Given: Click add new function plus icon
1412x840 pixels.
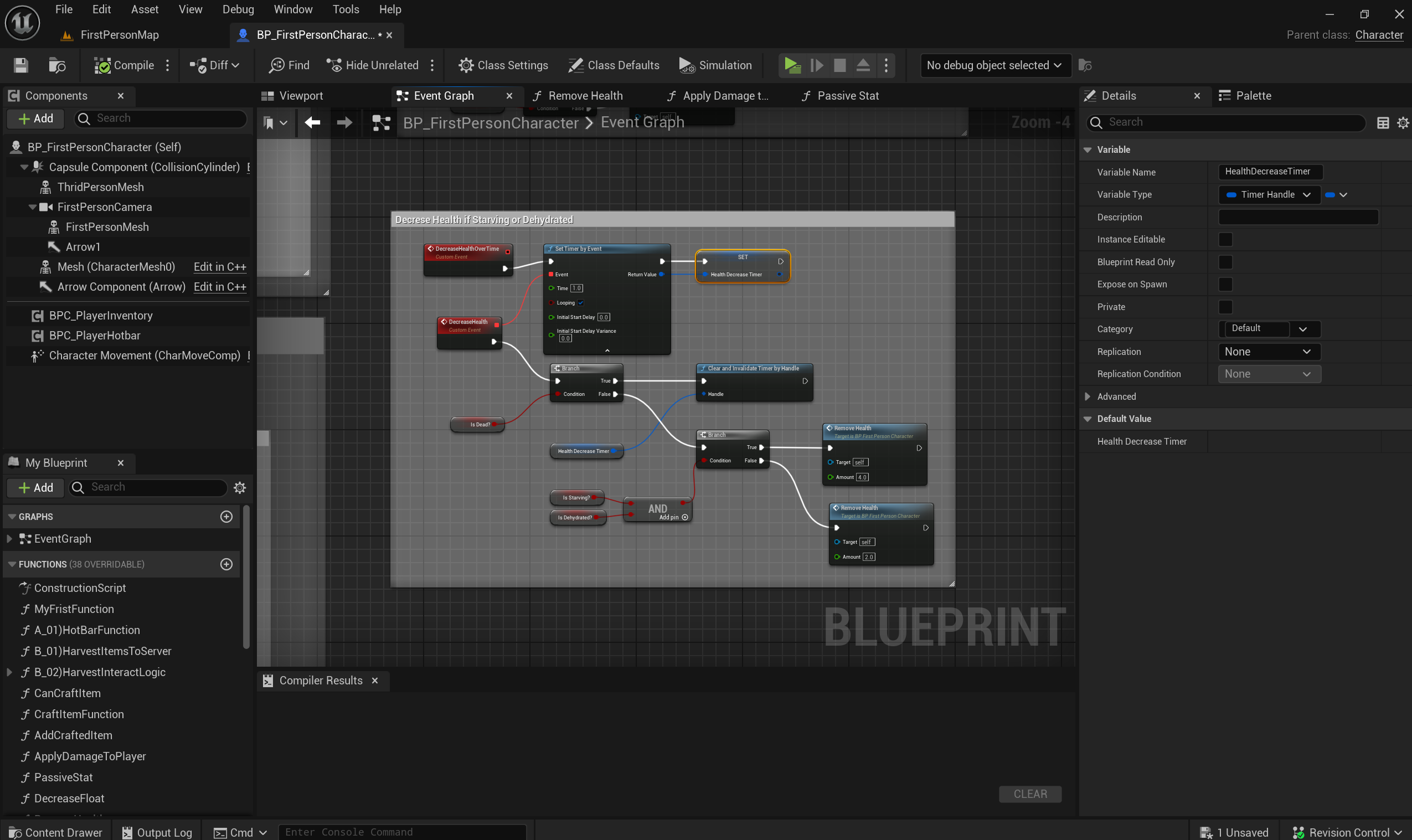Looking at the screenshot, I should (x=226, y=564).
